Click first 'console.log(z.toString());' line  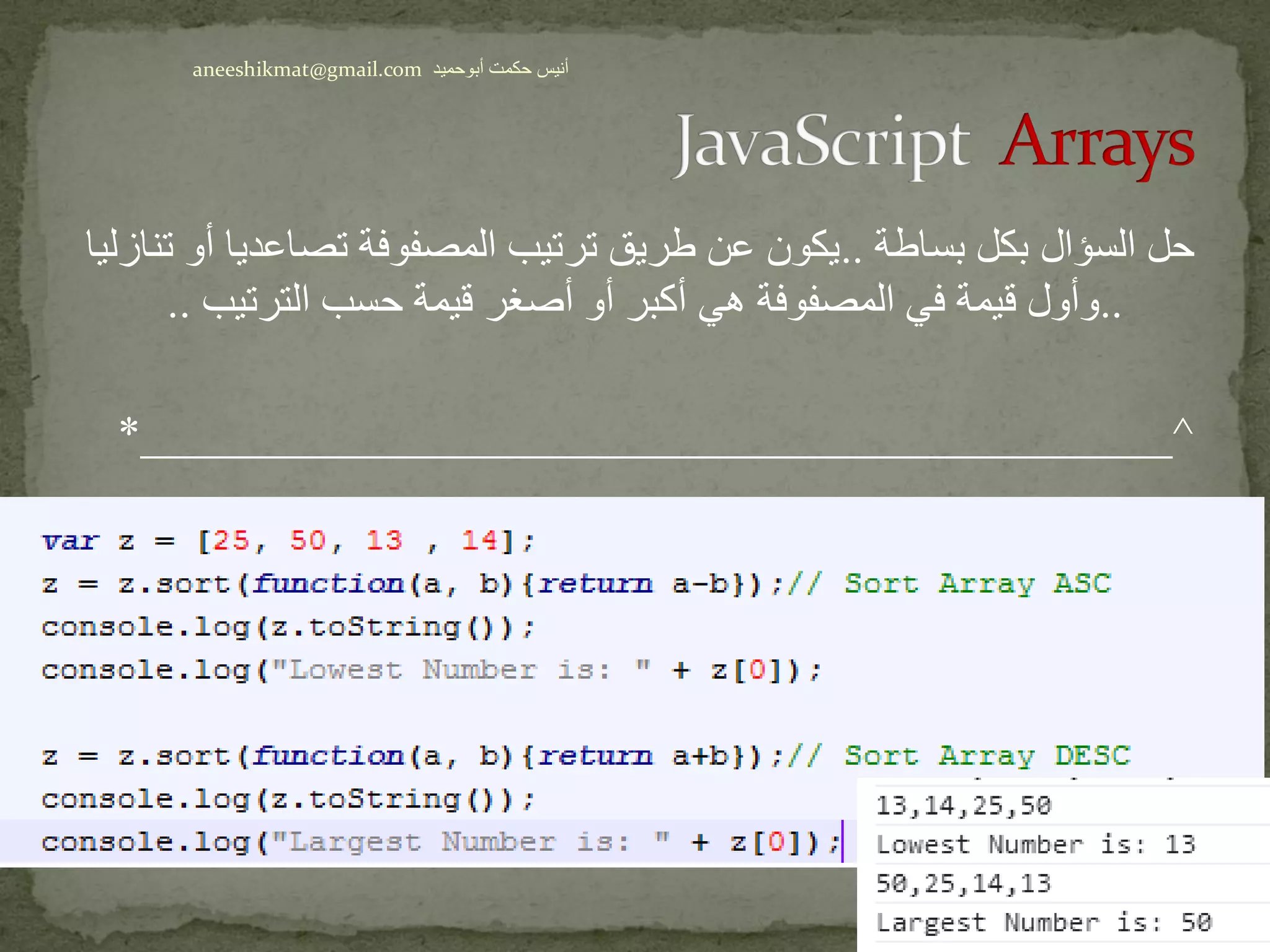(288, 627)
